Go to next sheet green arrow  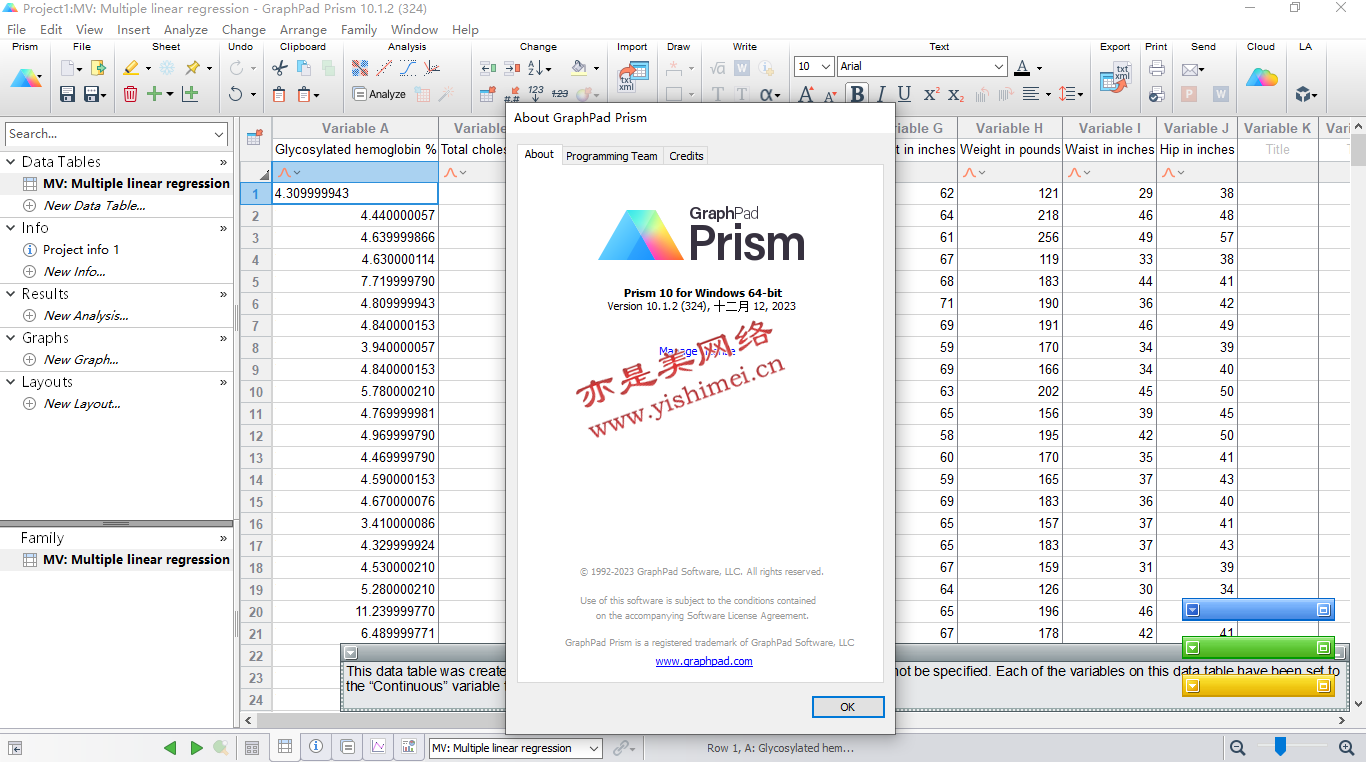pyautogui.click(x=196, y=747)
